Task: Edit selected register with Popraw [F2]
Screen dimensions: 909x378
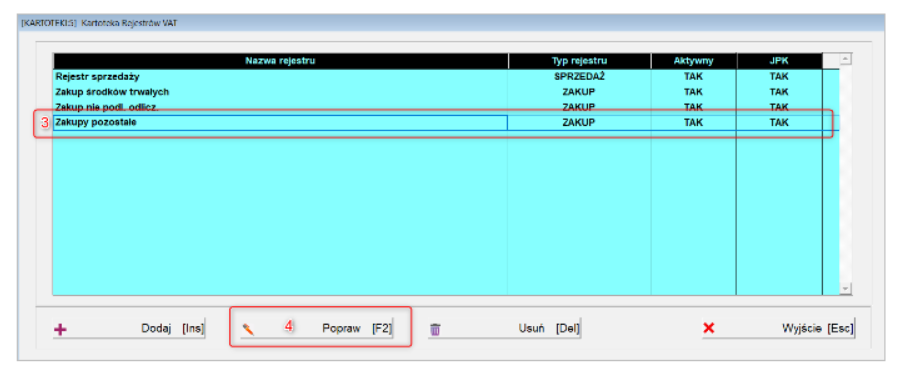Action: click(x=317, y=328)
